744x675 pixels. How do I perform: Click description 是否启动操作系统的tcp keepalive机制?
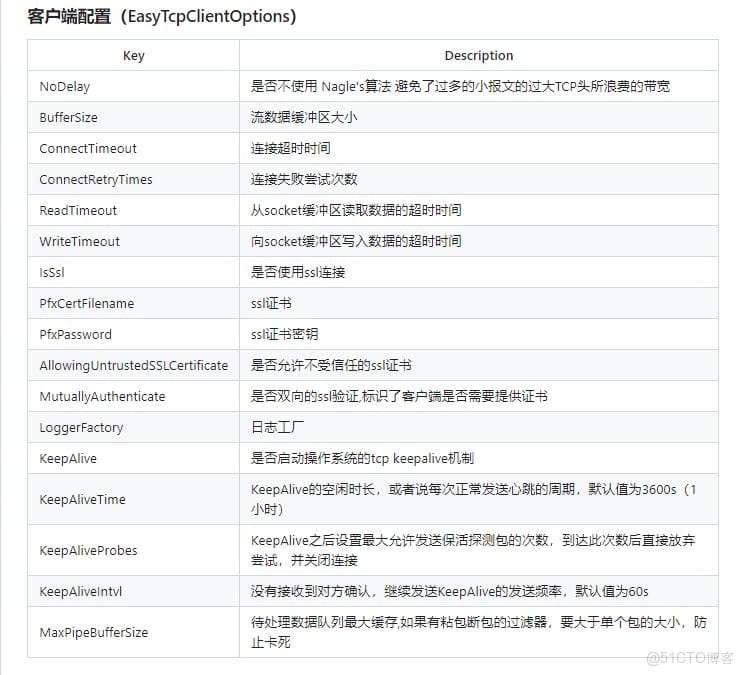(362, 458)
